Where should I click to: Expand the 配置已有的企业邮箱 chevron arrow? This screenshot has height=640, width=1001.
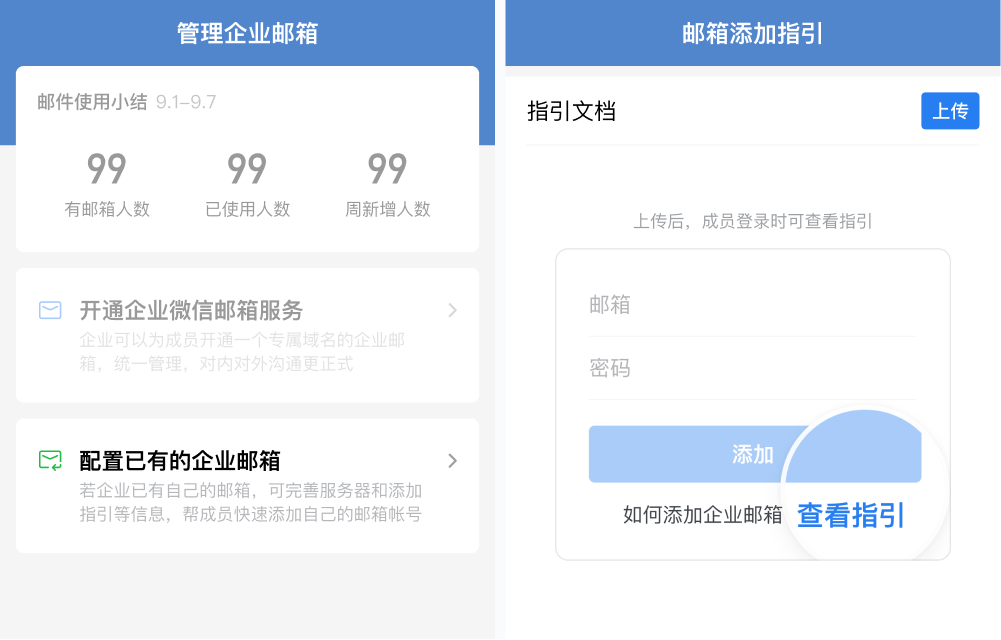coord(453,461)
